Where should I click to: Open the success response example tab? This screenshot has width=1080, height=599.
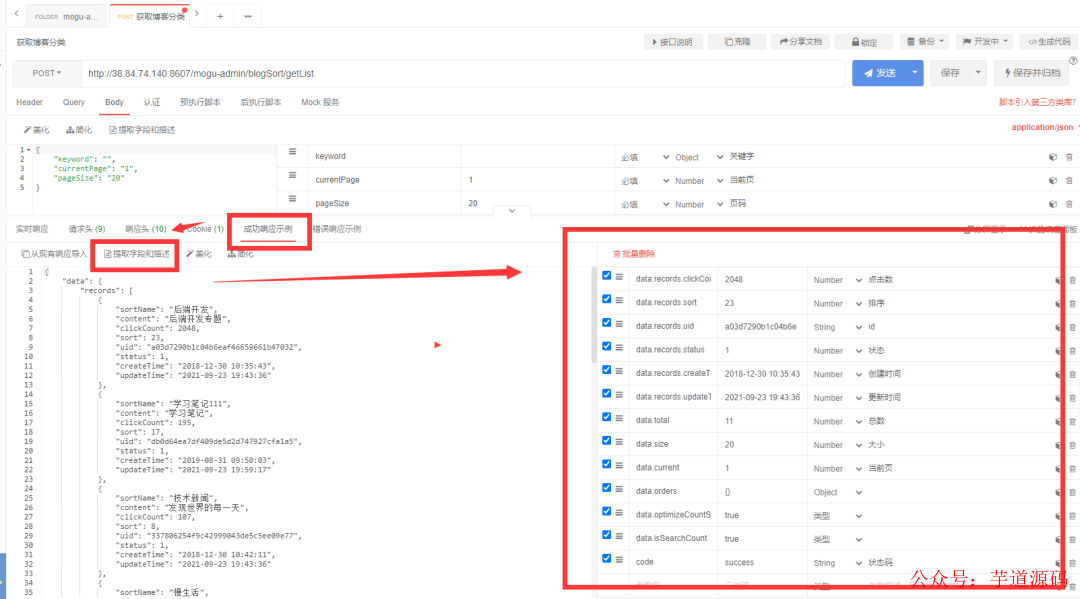268,229
